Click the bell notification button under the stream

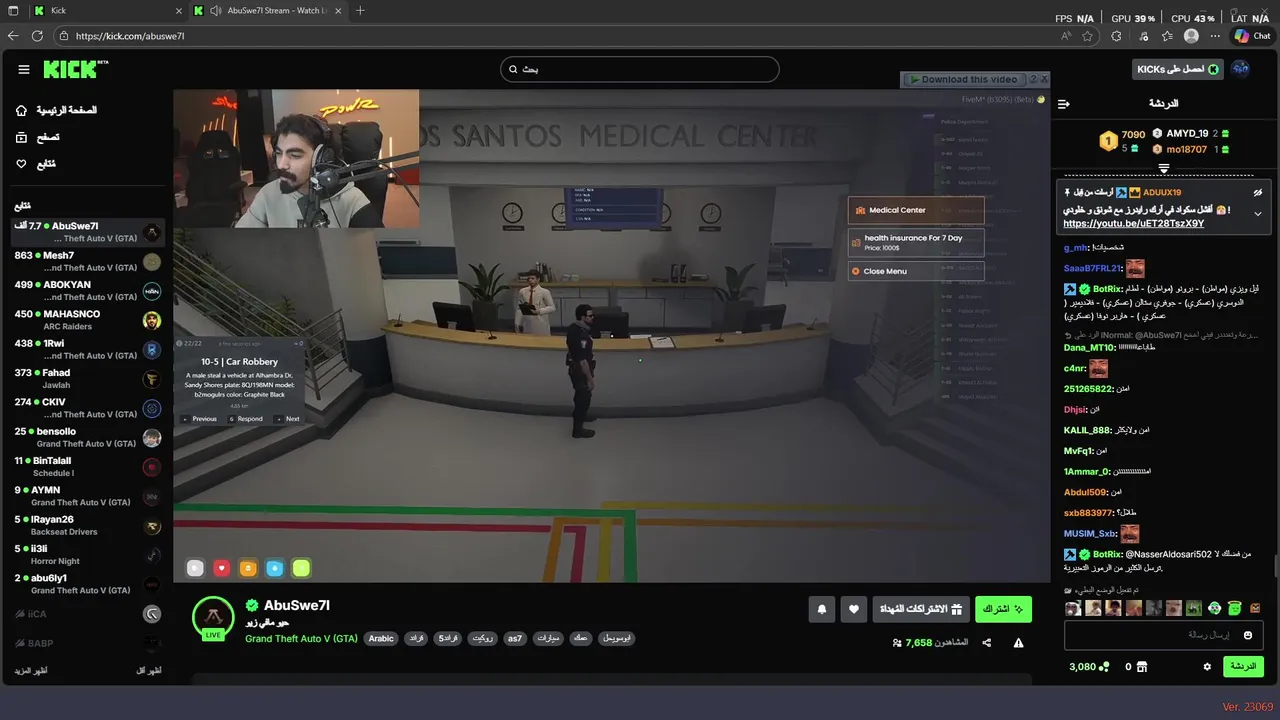coord(822,609)
